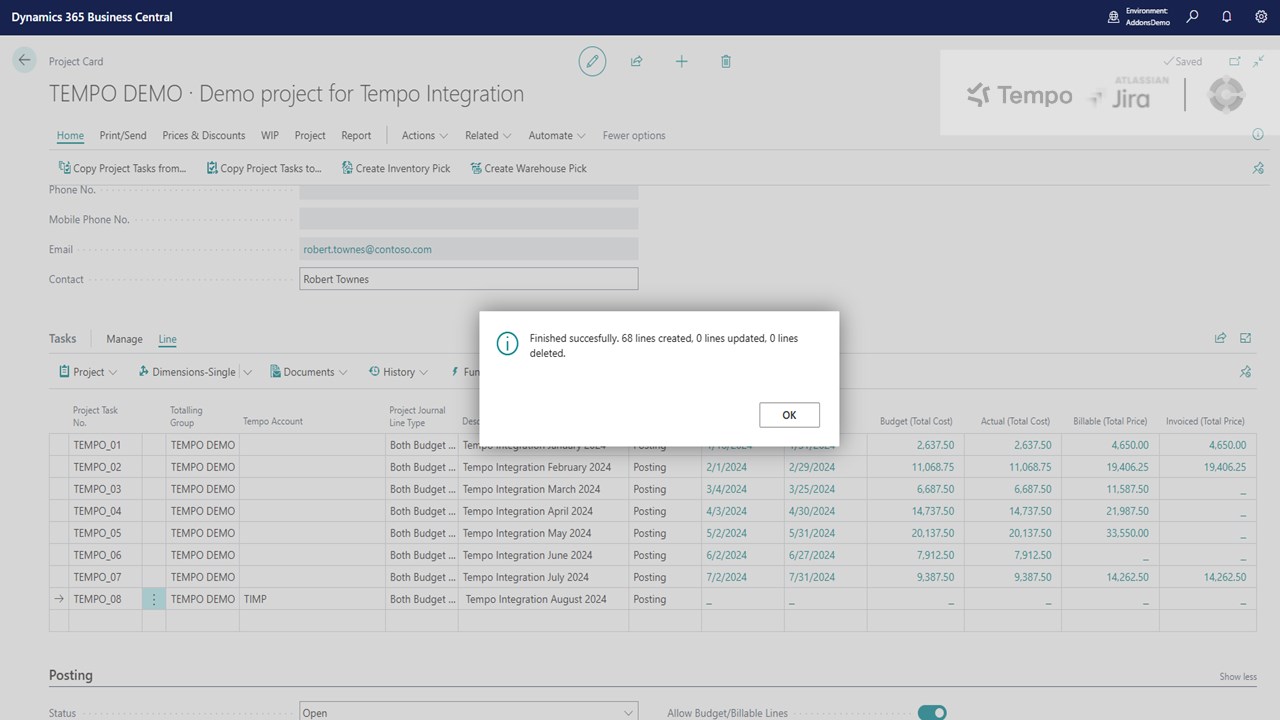
Task: Select the Home tab
Action: 70,135
